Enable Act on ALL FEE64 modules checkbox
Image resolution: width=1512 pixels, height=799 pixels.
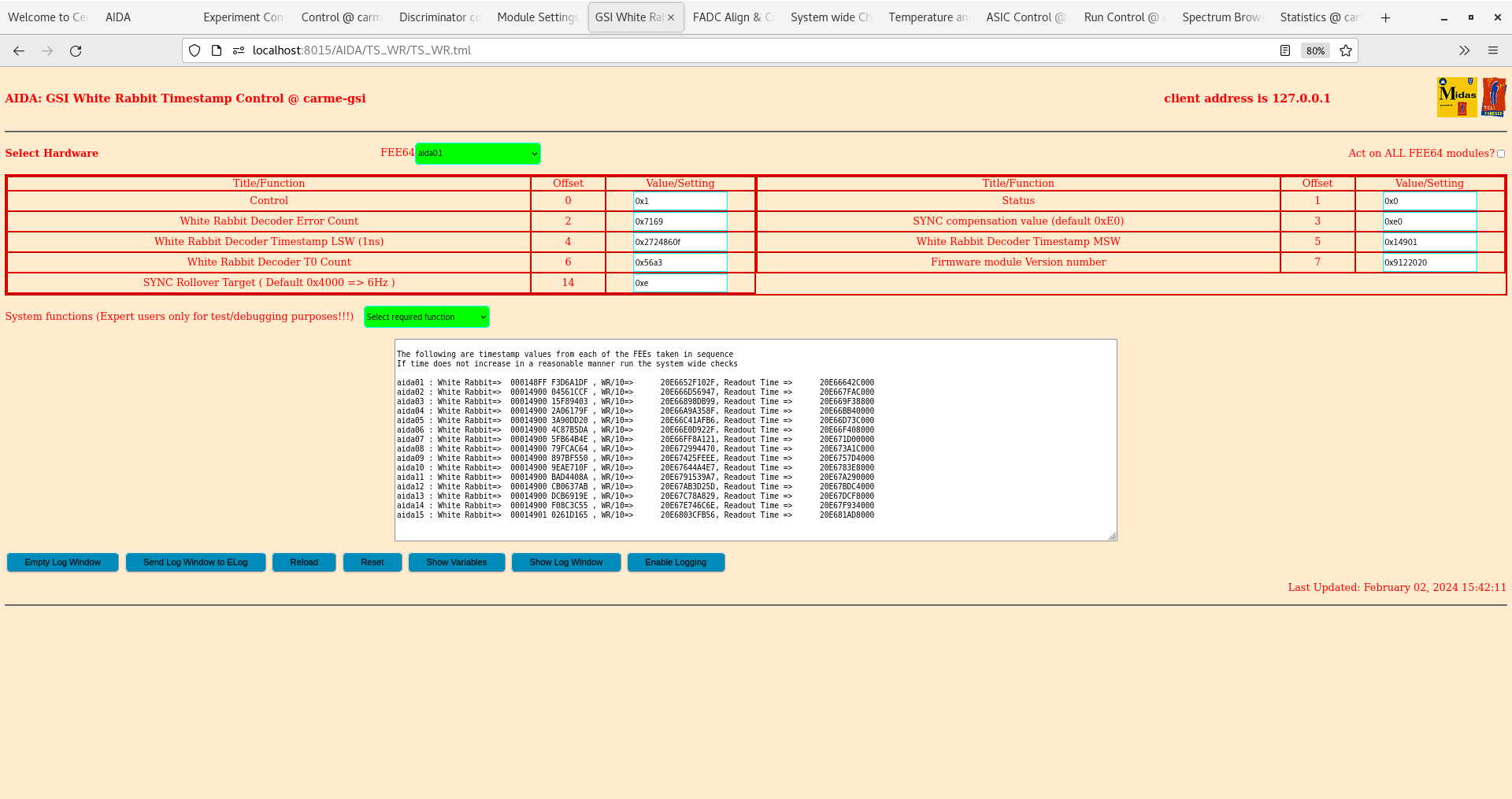(x=1500, y=154)
